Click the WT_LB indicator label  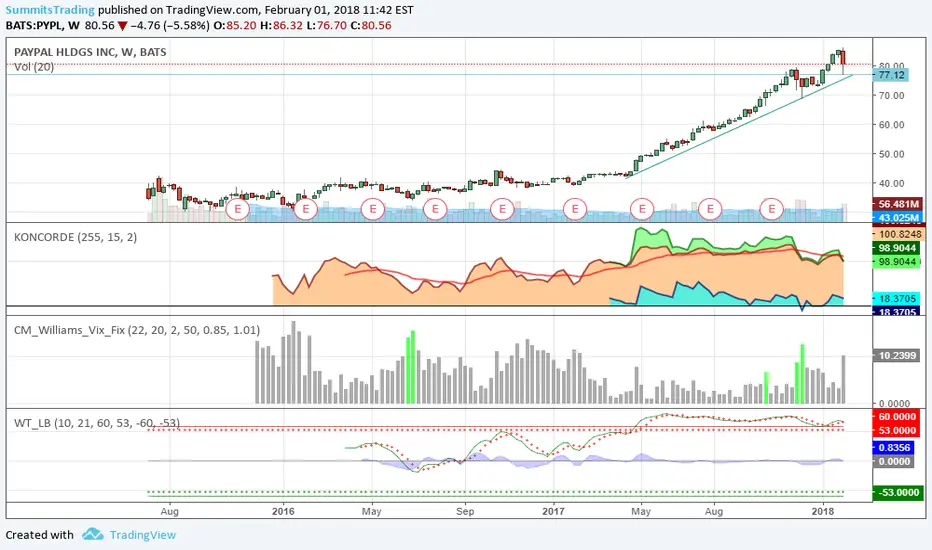[97, 423]
